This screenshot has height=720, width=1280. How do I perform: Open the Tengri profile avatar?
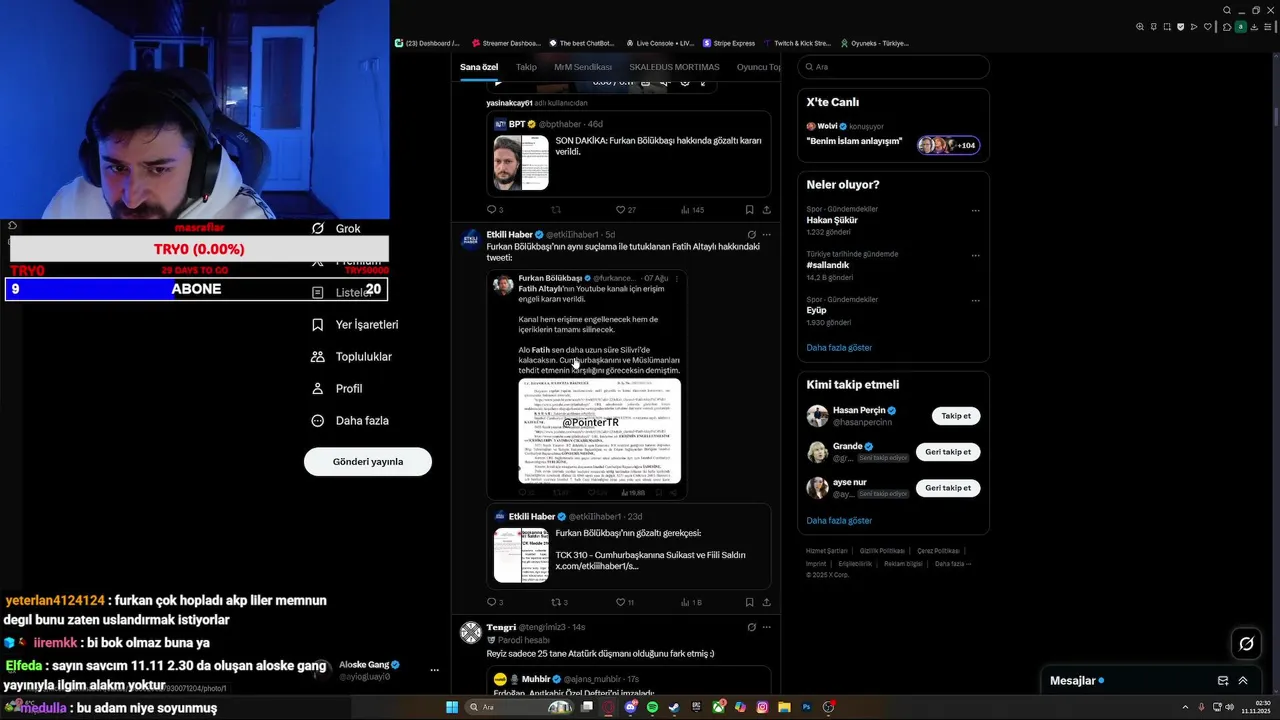[470, 632]
